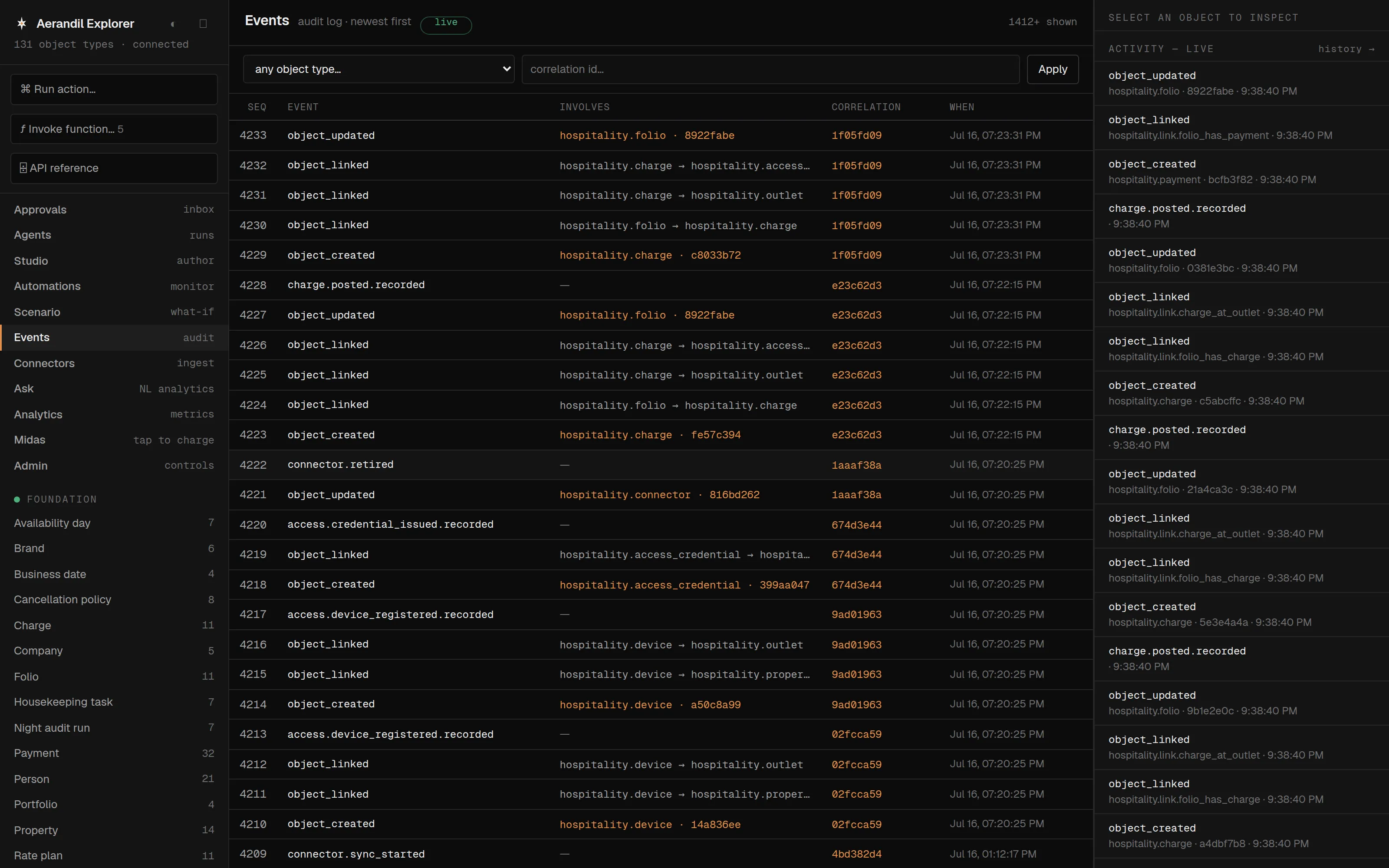The height and width of the screenshot is (868, 1389).
Task: Select activity item hospitality.payment bcfb3f82
Action: pyautogui.click(x=1241, y=172)
